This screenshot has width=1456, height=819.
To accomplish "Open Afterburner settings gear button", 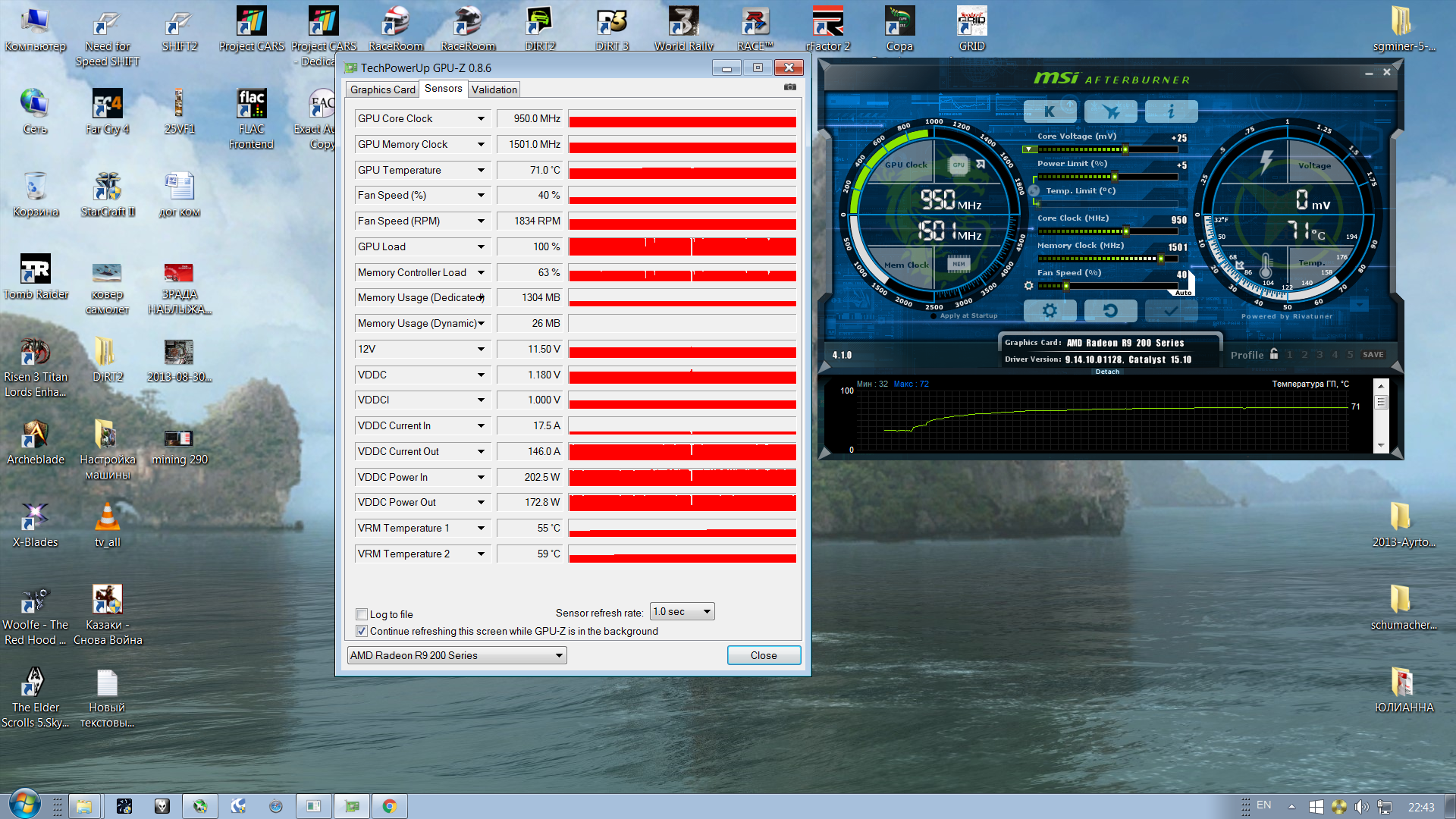I will pyautogui.click(x=1050, y=311).
